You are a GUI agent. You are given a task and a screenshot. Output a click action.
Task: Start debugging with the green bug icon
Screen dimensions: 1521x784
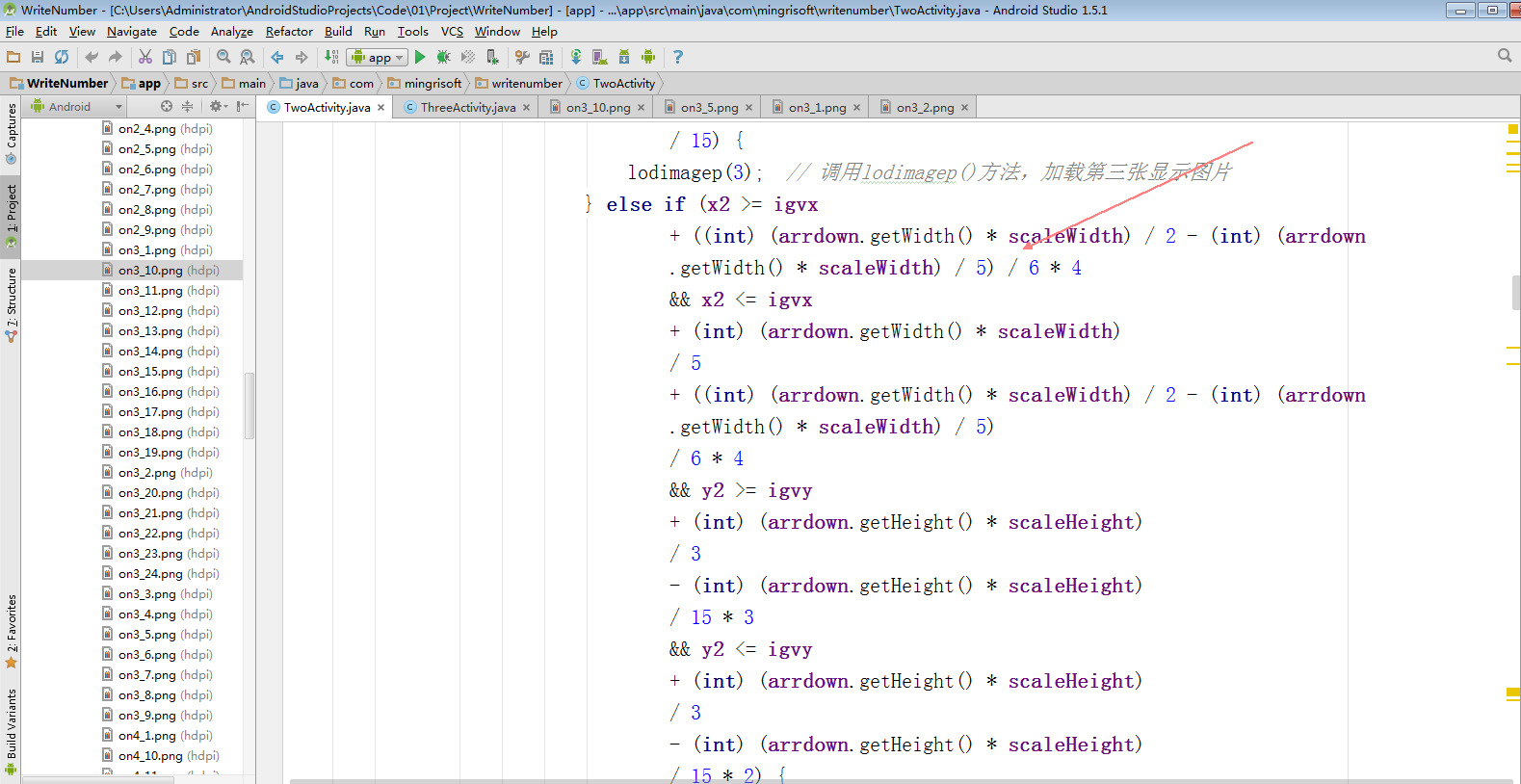click(444, 57)
